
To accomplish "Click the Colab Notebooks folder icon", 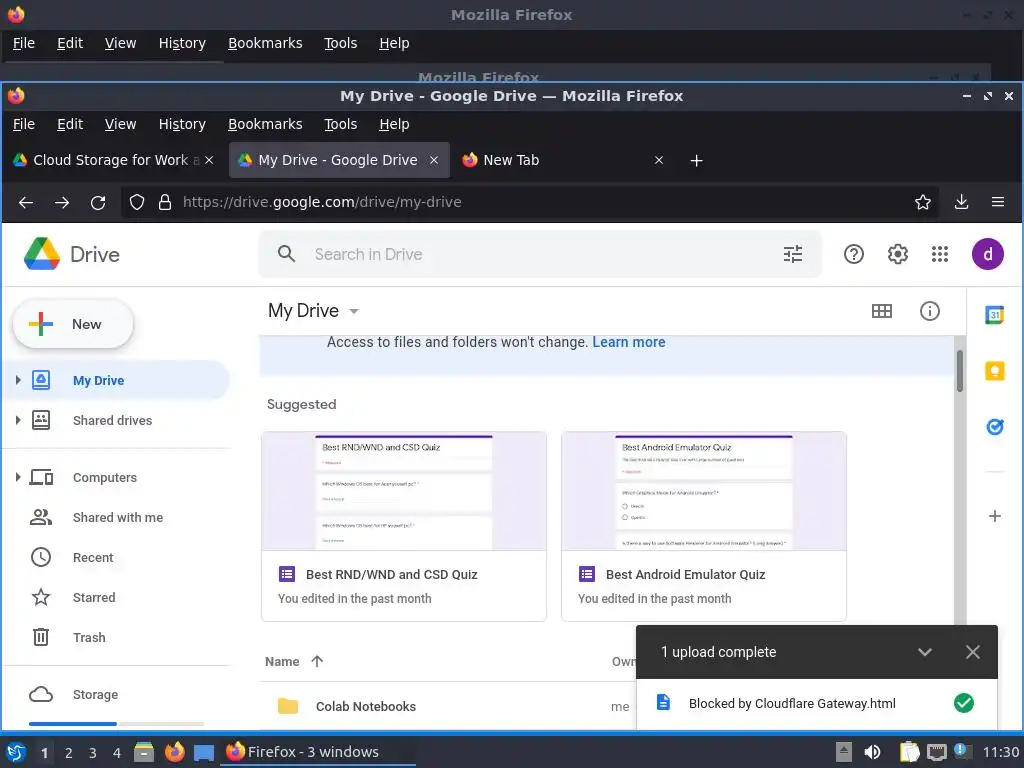I will [287, 706].
